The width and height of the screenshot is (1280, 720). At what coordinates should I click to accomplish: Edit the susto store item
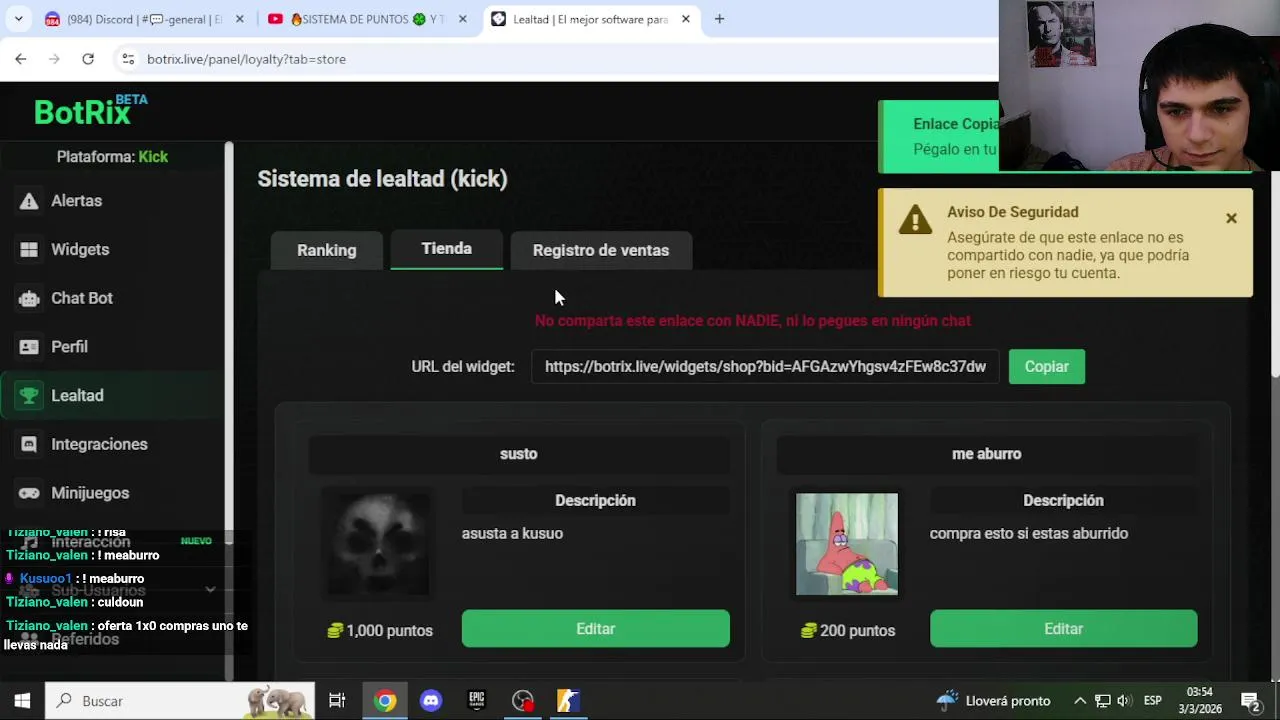pos(595,629)
